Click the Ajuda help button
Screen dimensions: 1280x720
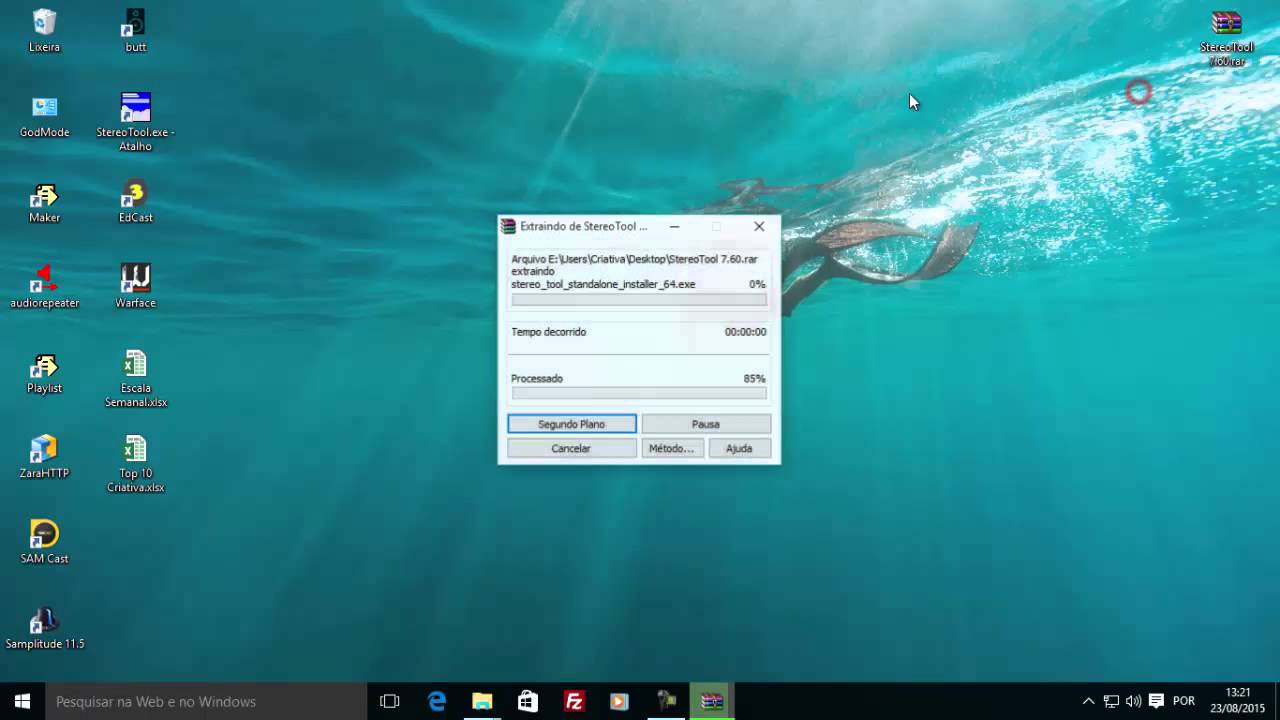(739, 448)
